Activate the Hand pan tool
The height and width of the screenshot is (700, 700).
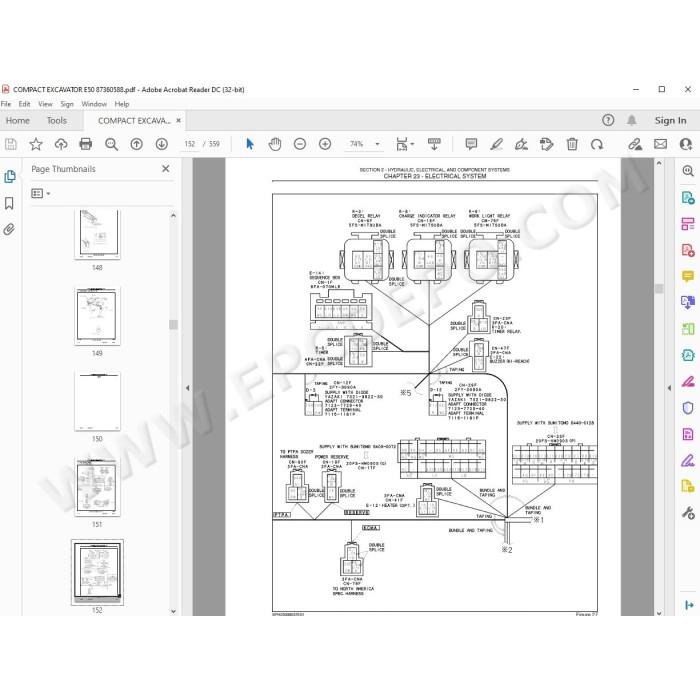point(275,144)
